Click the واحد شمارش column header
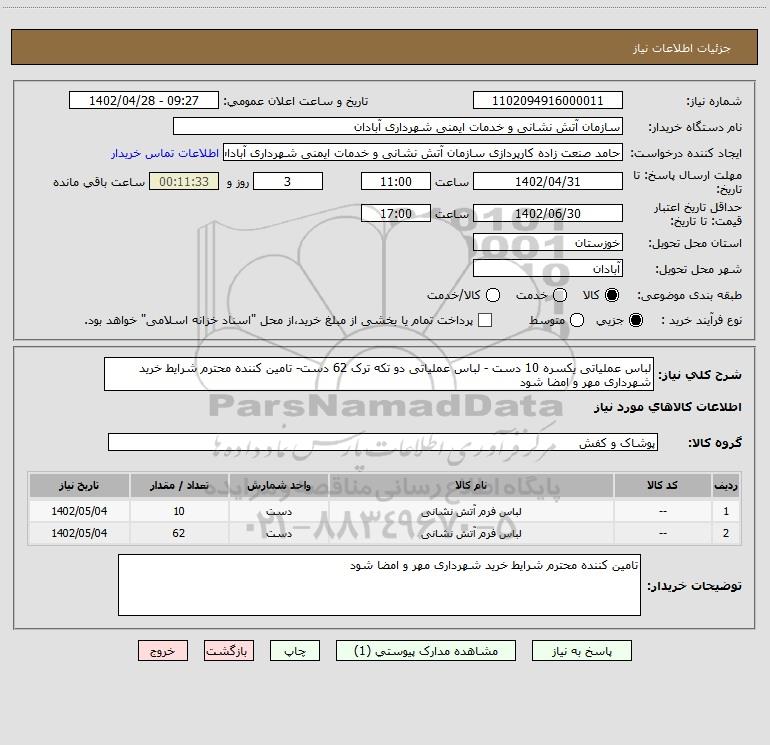This screenshot has height=745, width=770. click(x=278, y=486)
